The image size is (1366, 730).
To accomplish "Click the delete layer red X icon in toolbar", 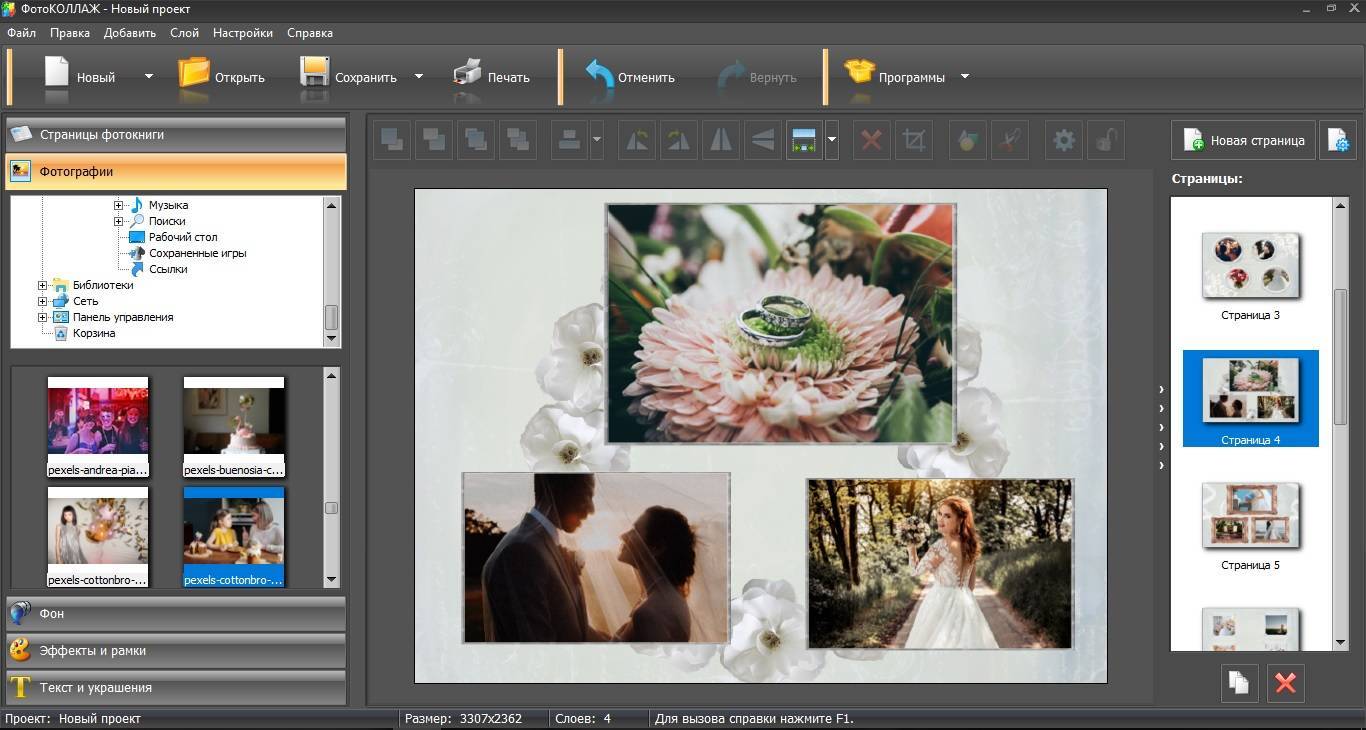I will pos(871,141).
